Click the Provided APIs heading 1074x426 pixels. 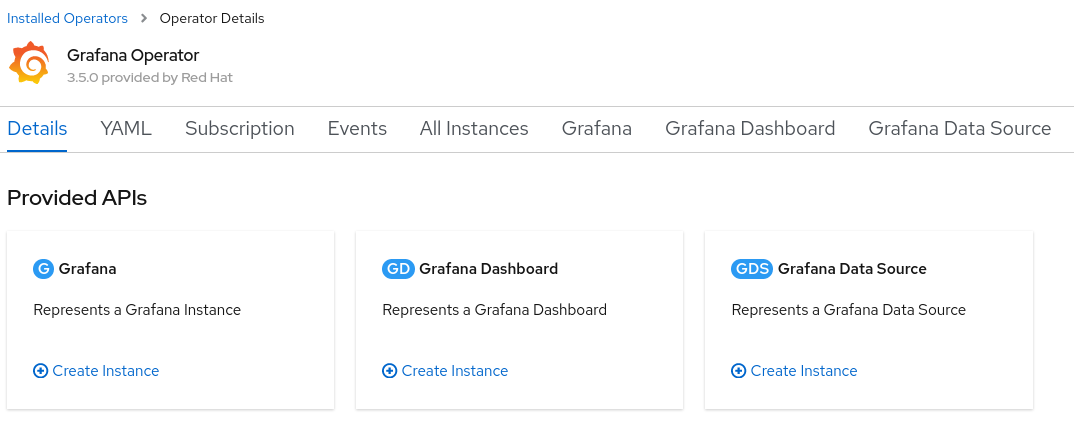[x=77, y=199]
